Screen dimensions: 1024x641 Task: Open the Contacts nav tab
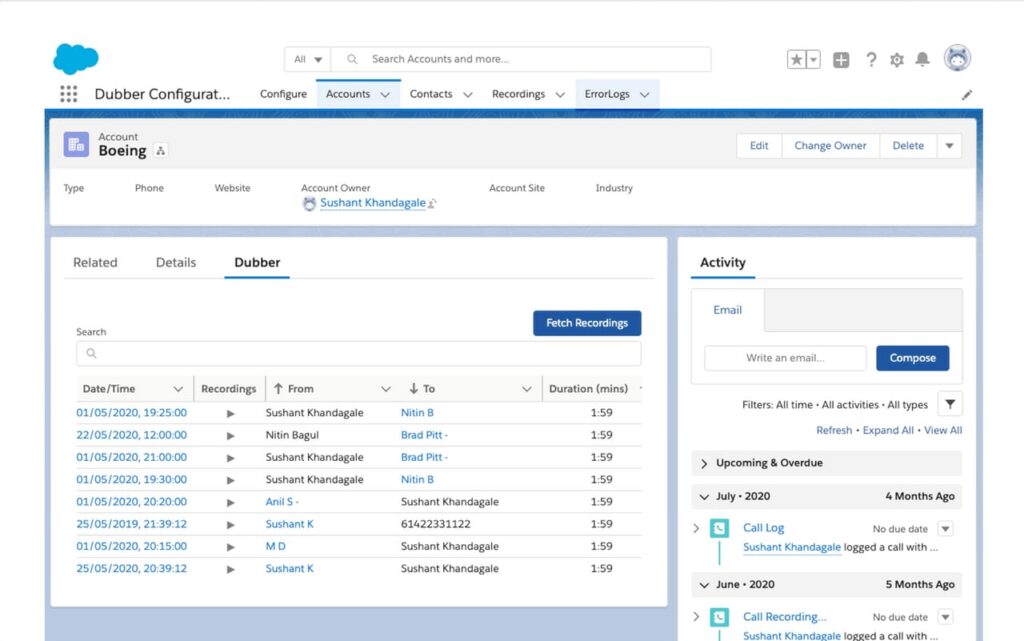[431, 94]
